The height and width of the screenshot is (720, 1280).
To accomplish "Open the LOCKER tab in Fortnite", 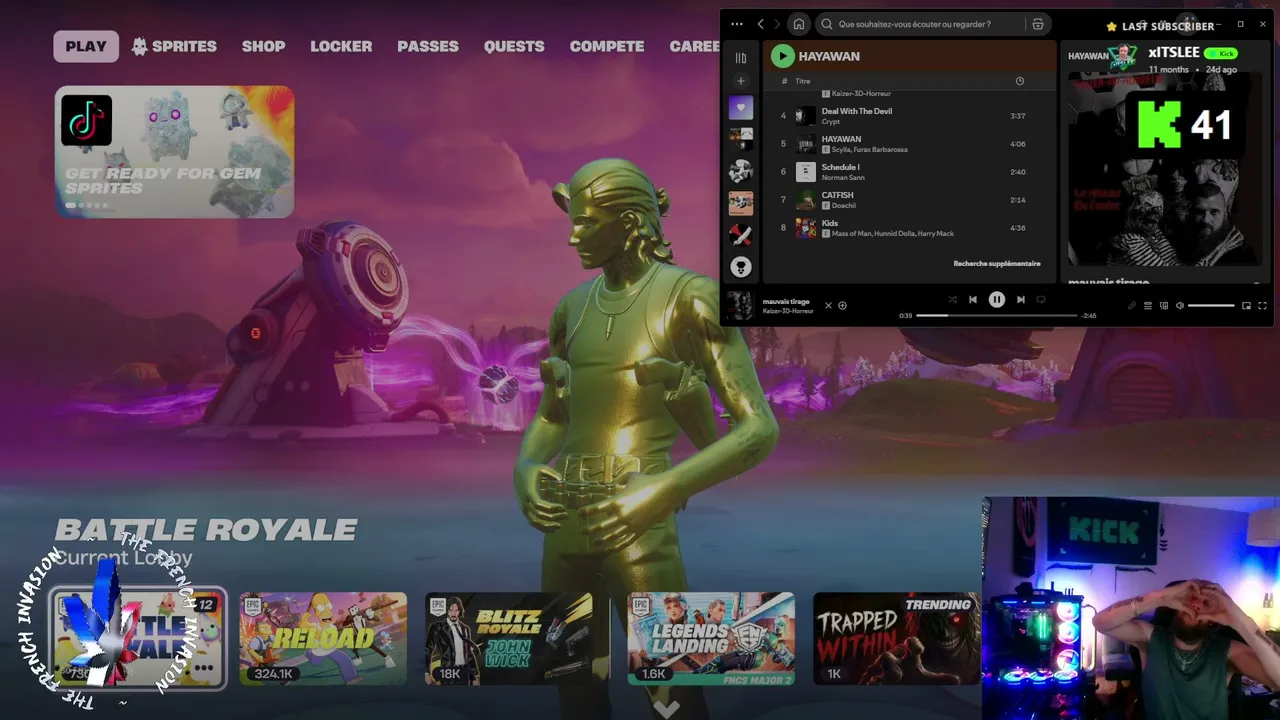I will click(x=341, y=46).
